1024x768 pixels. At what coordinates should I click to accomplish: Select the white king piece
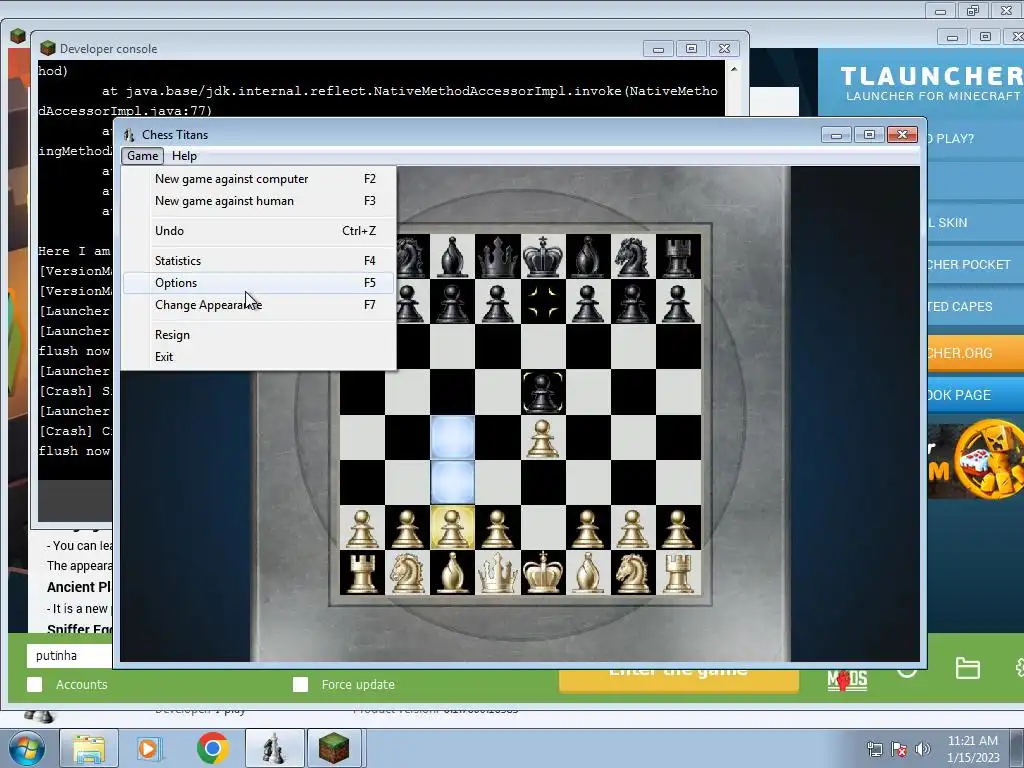pos(543,573)
